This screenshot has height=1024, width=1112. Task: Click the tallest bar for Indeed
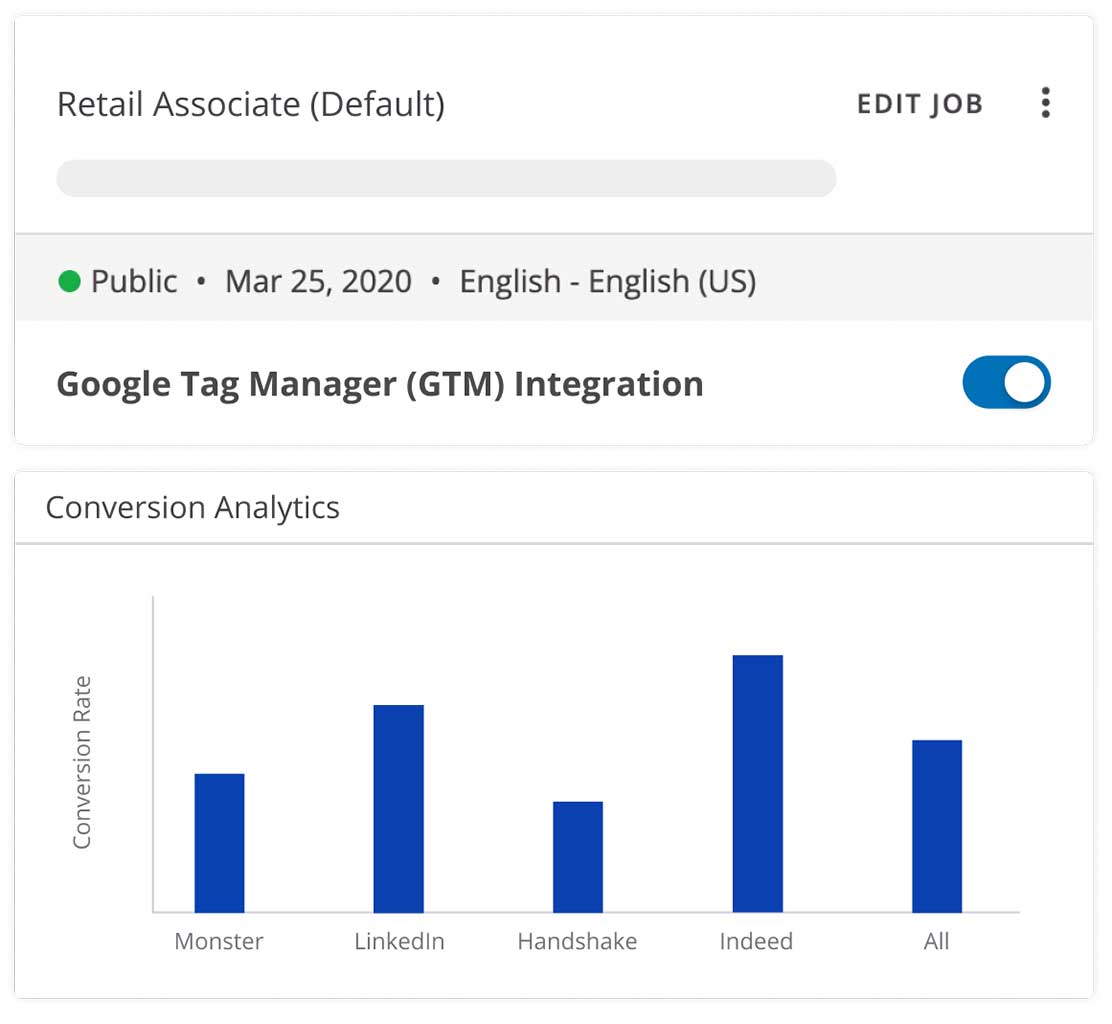pos(757,783)
